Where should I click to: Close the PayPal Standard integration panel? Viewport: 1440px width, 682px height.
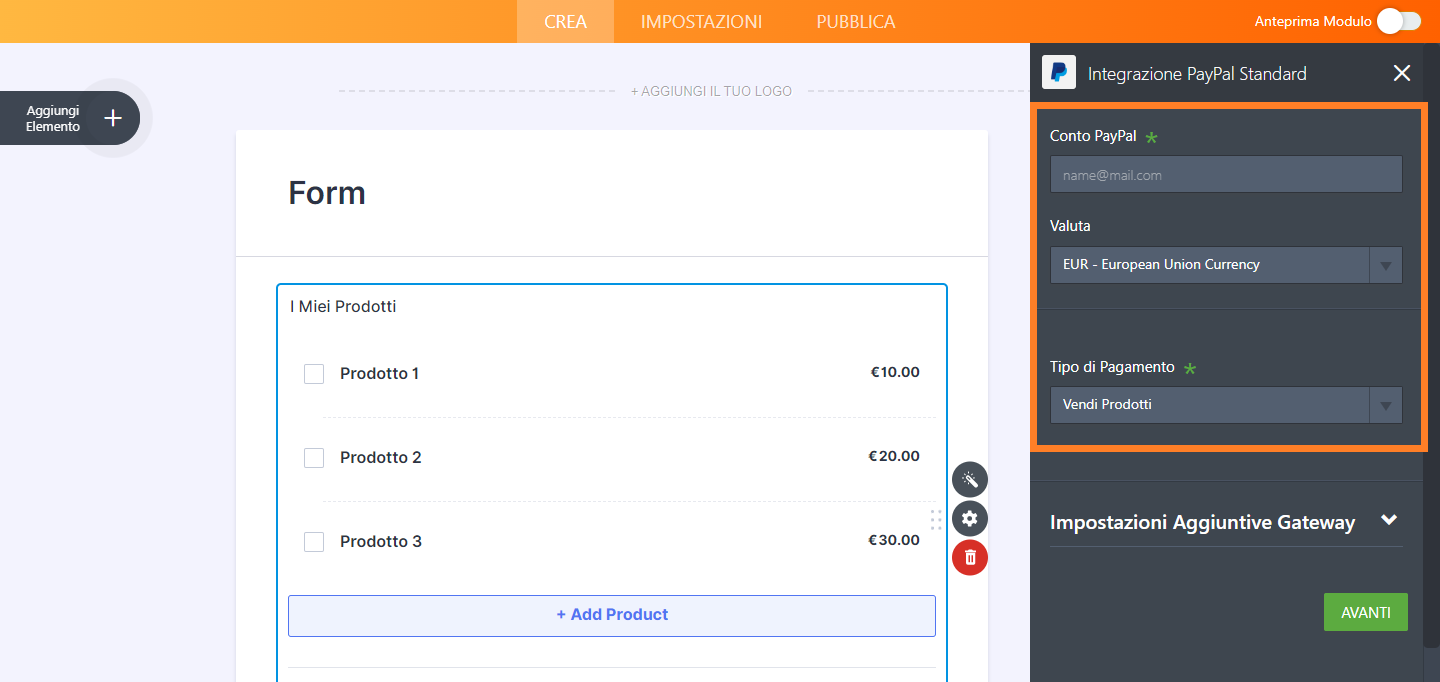[1402, 73]
